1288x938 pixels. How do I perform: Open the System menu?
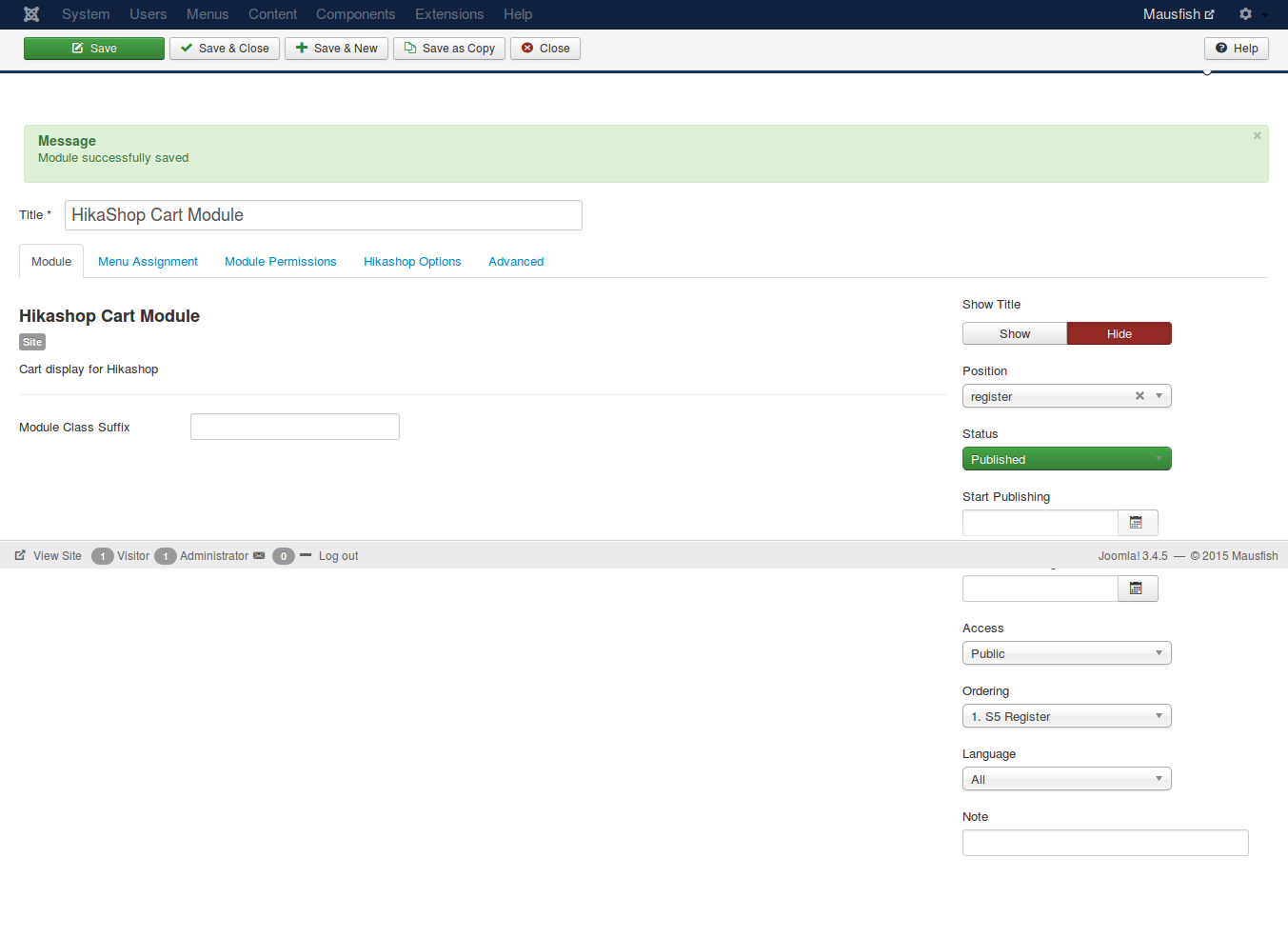coord(86,14)
